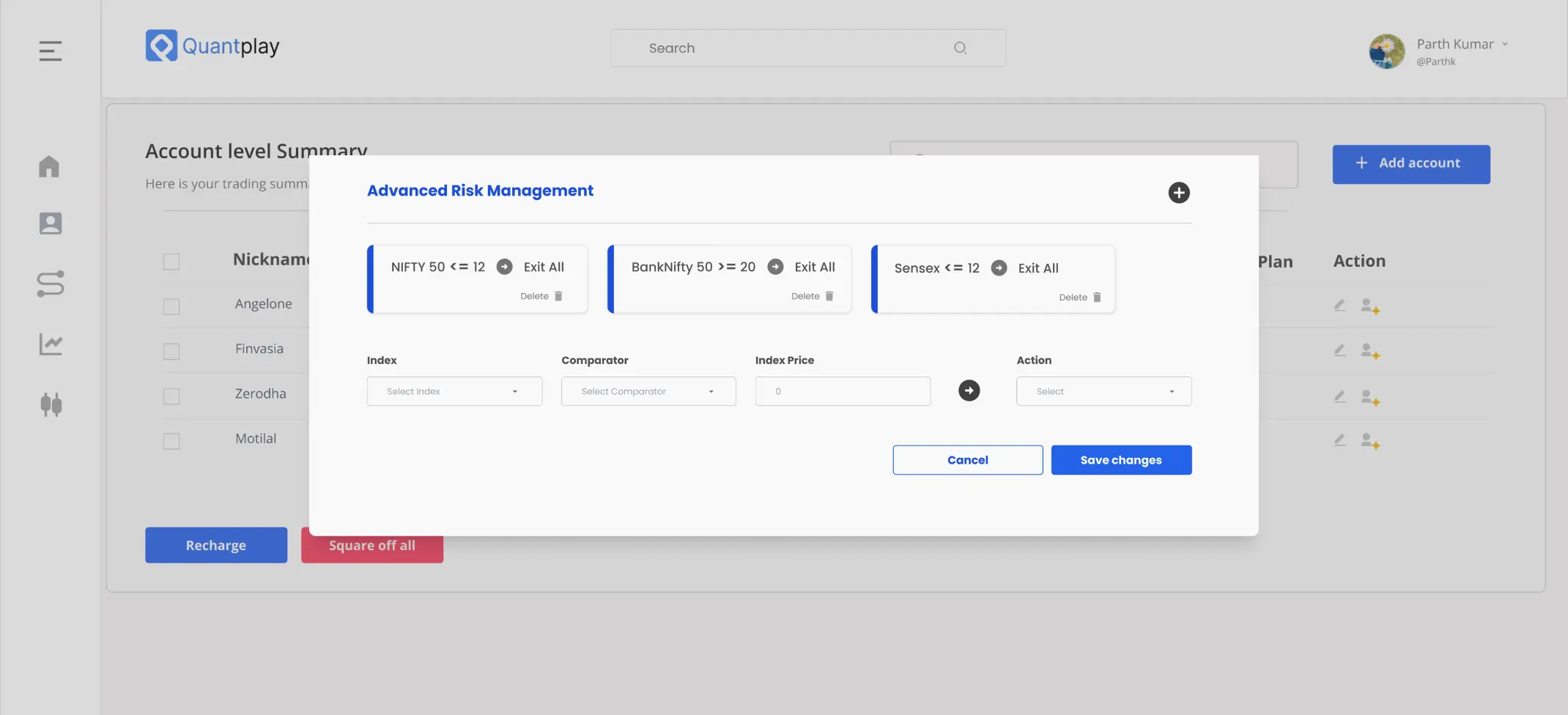The width and height of the screenshot is (1568, 715).
Task: Save changes in Advanced Risk Management
Action: [x=1121, y=459]
